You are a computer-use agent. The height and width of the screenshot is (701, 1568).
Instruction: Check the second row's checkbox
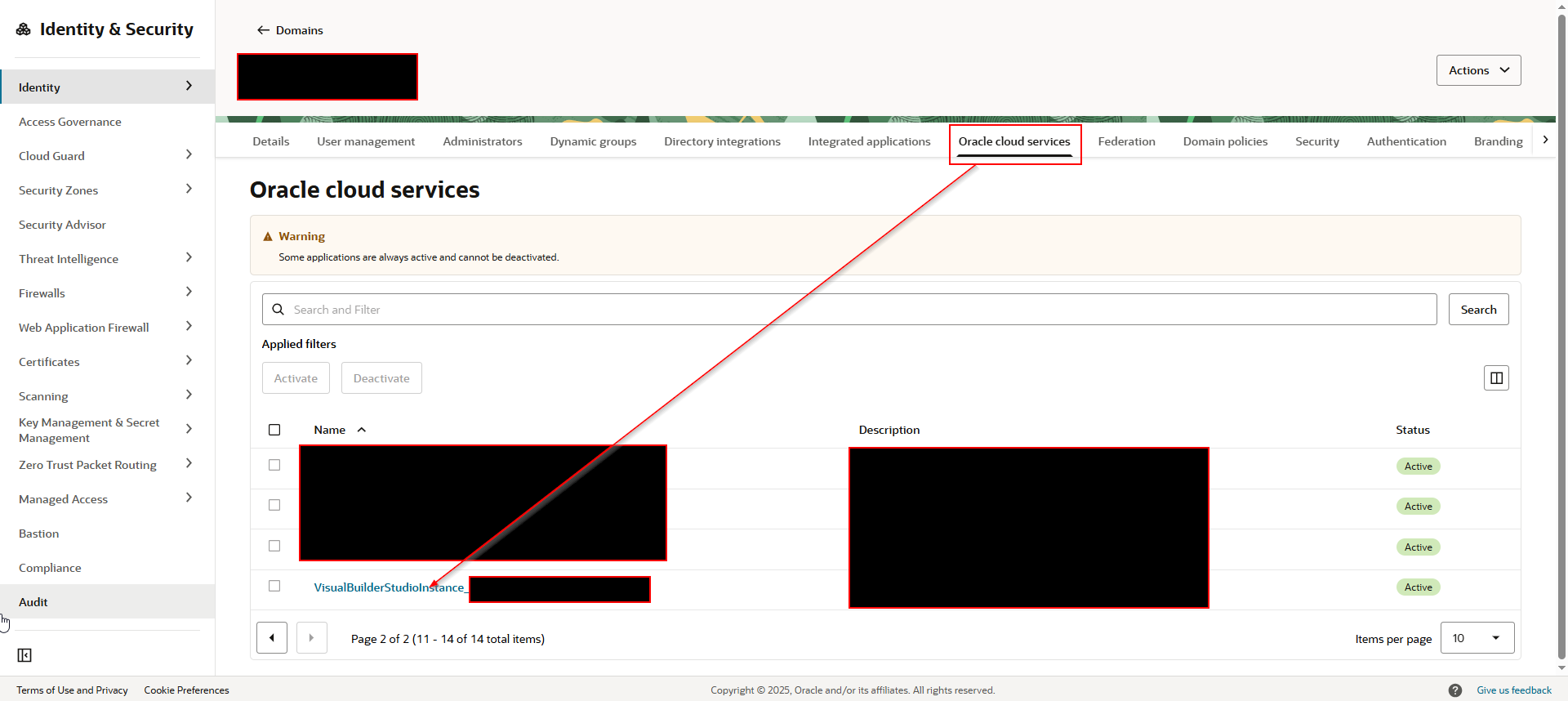274,505
